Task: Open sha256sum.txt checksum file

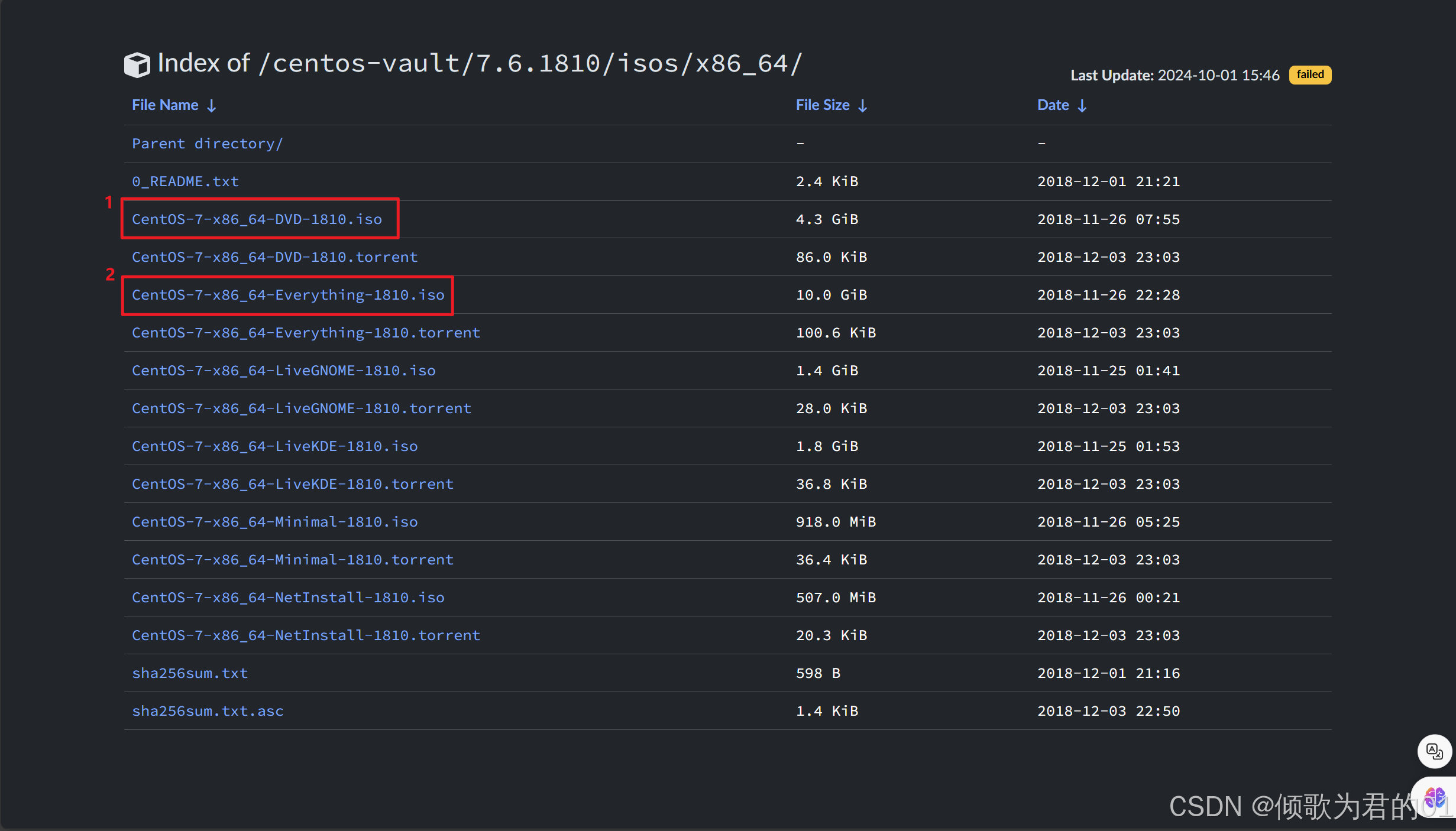Action: click(x=190, y=673)
